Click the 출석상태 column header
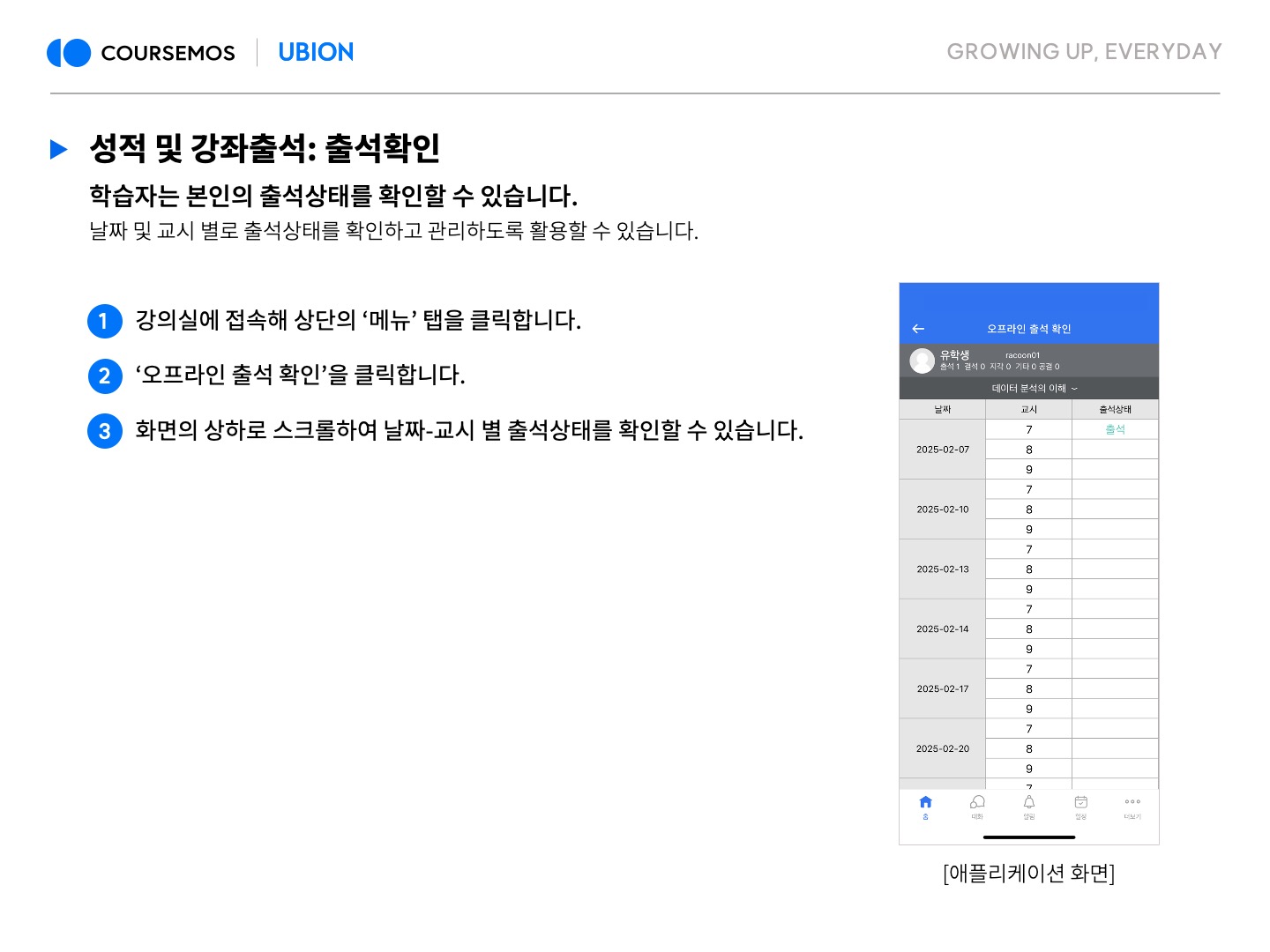Screen dimensions: 1270x952 coord(1115,410)
